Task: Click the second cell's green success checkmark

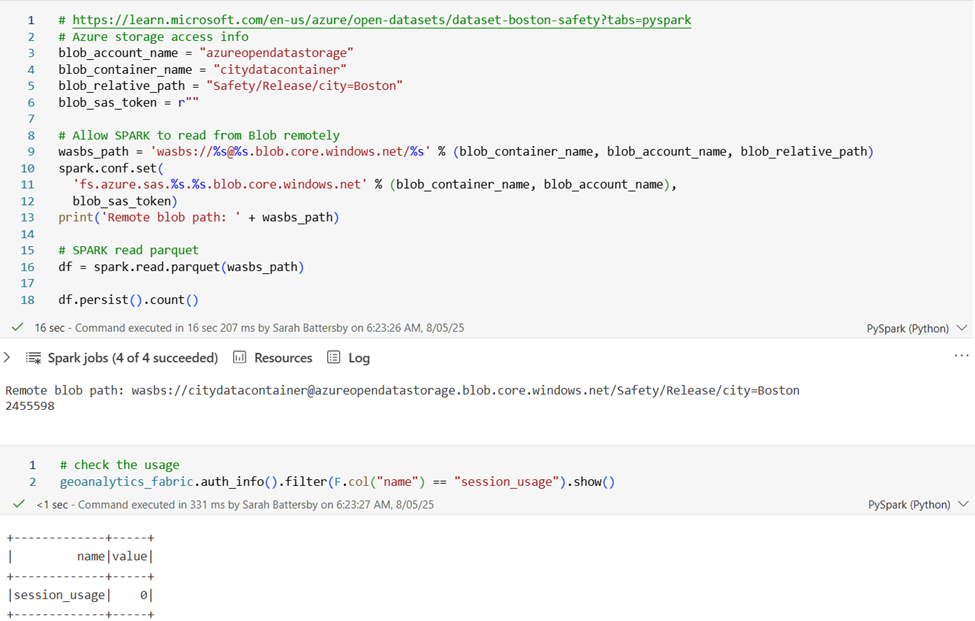Action: pos(18,504)
